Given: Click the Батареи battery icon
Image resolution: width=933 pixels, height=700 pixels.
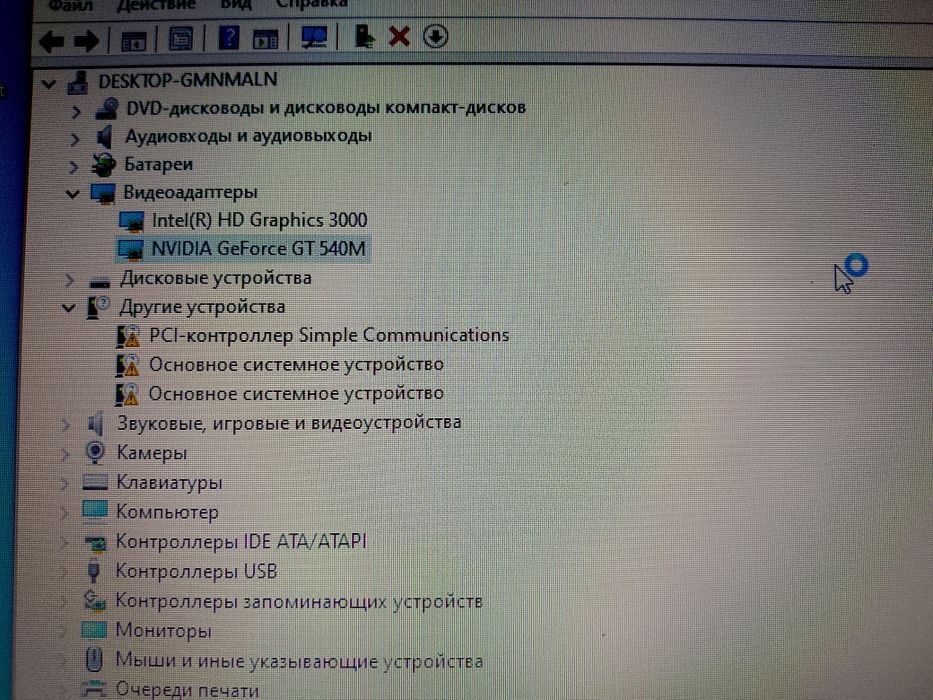Looking at the screenshot, I should 103,165.
